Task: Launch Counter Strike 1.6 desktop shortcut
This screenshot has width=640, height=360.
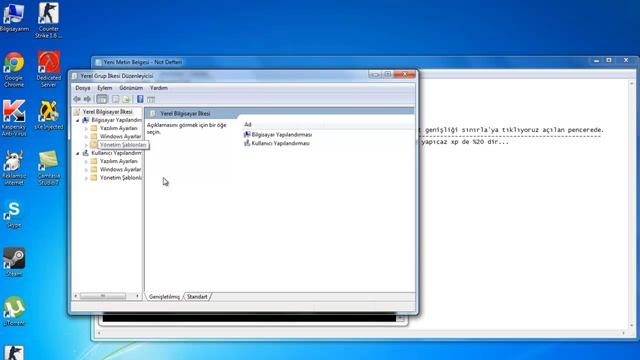Action: 48,20
